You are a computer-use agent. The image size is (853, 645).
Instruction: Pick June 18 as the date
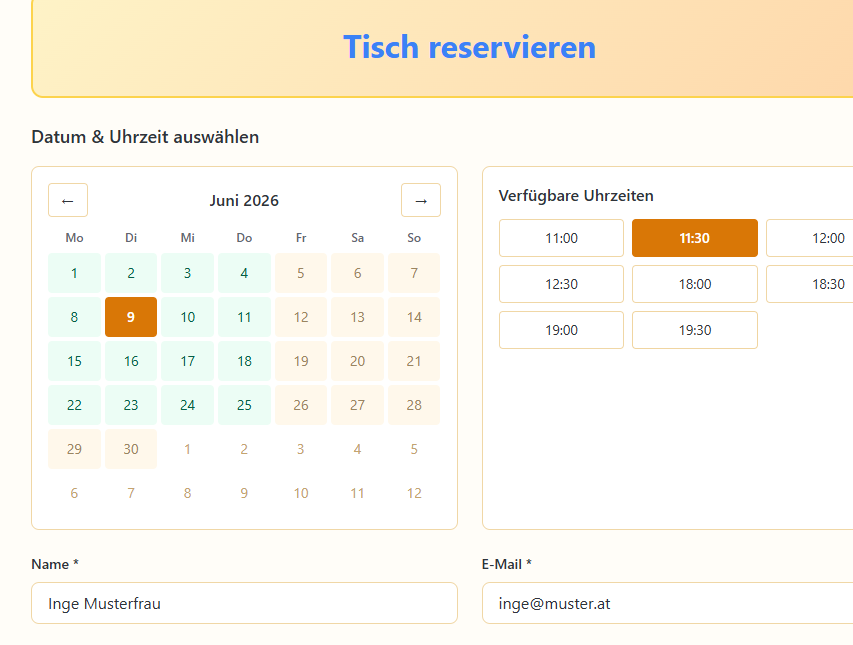pyautogui.click(x=244, y=361)
